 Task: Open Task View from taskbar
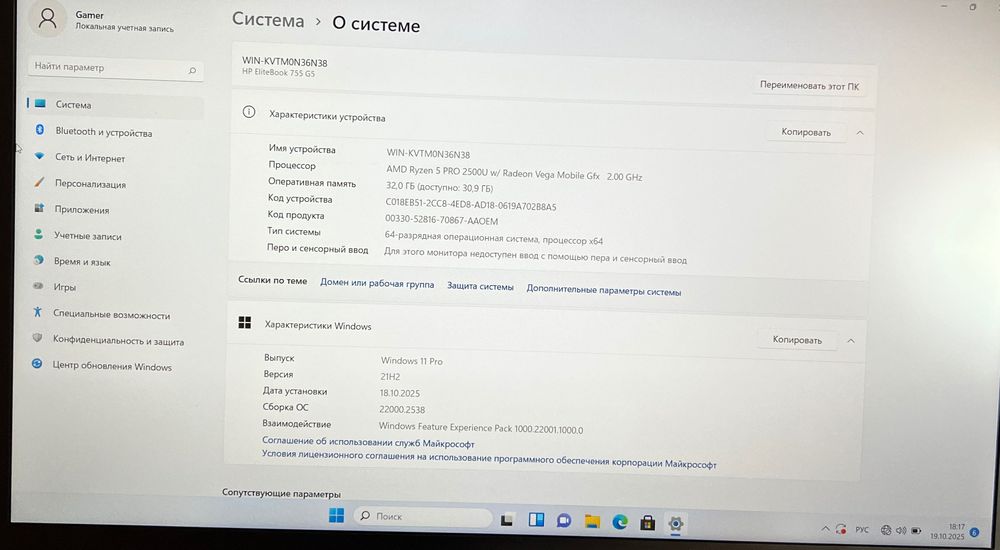507,520
